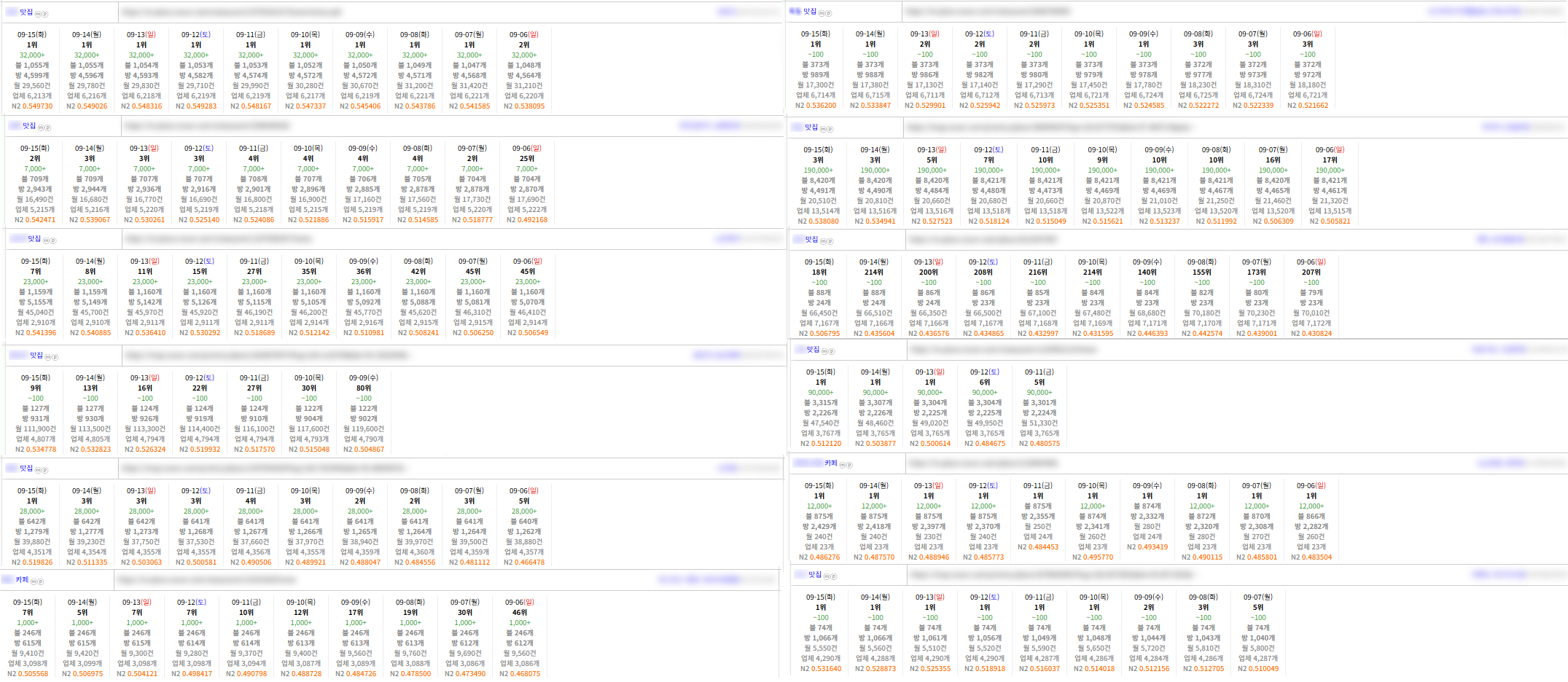Open the 맛집 keyword link in the 90,000+ panel
The image size is (1568, 682).
pos(814,350)
